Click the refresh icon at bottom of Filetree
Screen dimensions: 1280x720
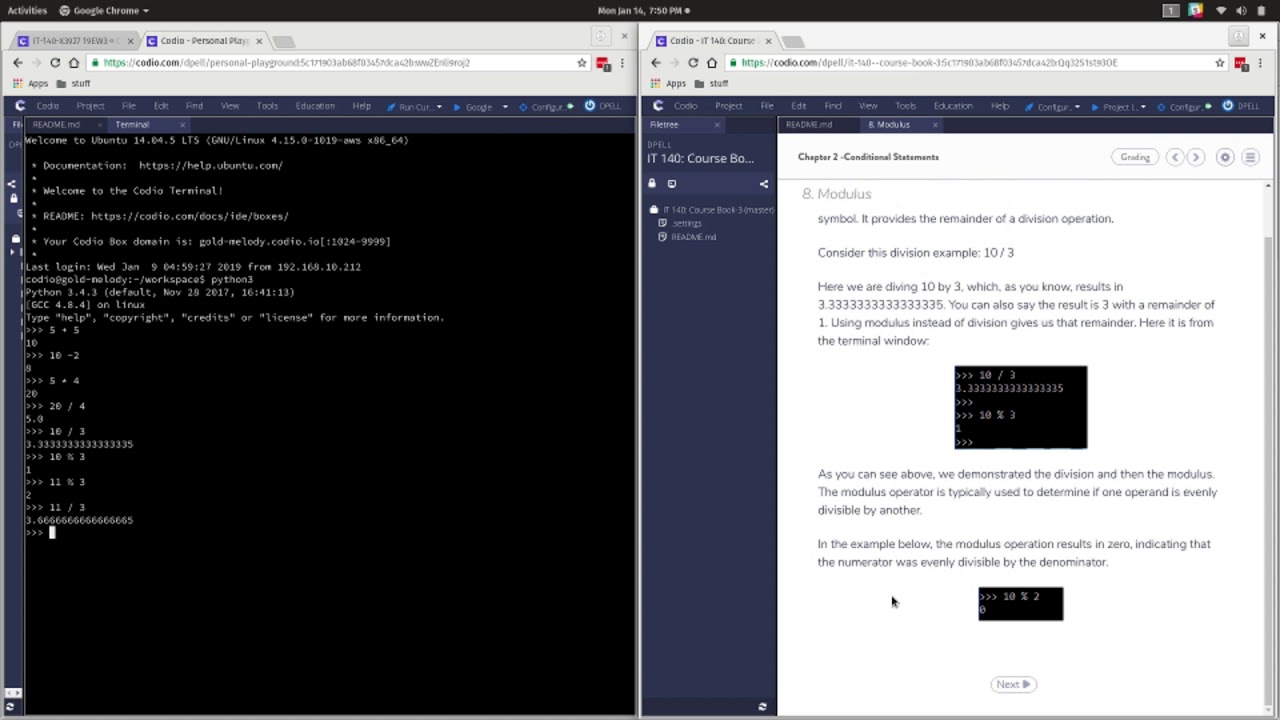coord(762,707)
